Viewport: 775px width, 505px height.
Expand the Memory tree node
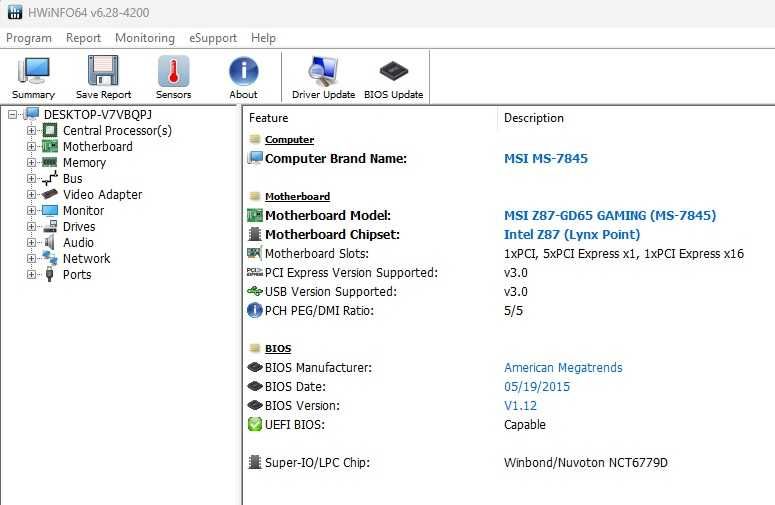click(x=31, y=163)
